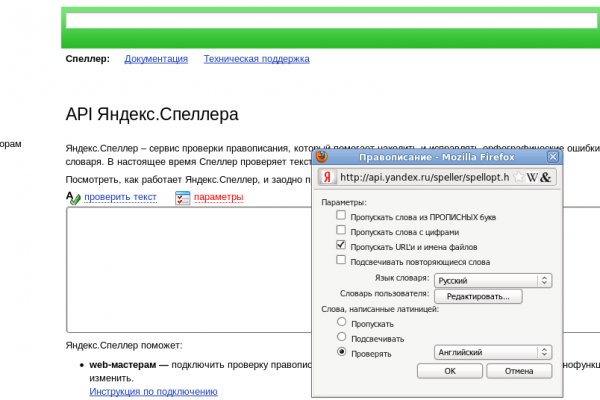The image size is (600, 400).
Task: Click the Yandex favicon in the address bar
Action: [x=326, y=177]
